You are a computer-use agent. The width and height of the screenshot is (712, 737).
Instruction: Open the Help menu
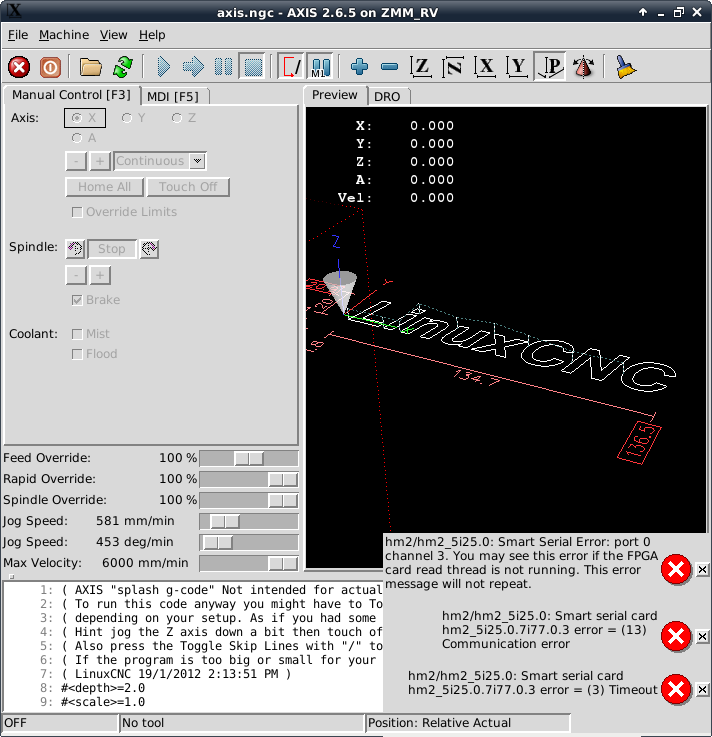152,35
